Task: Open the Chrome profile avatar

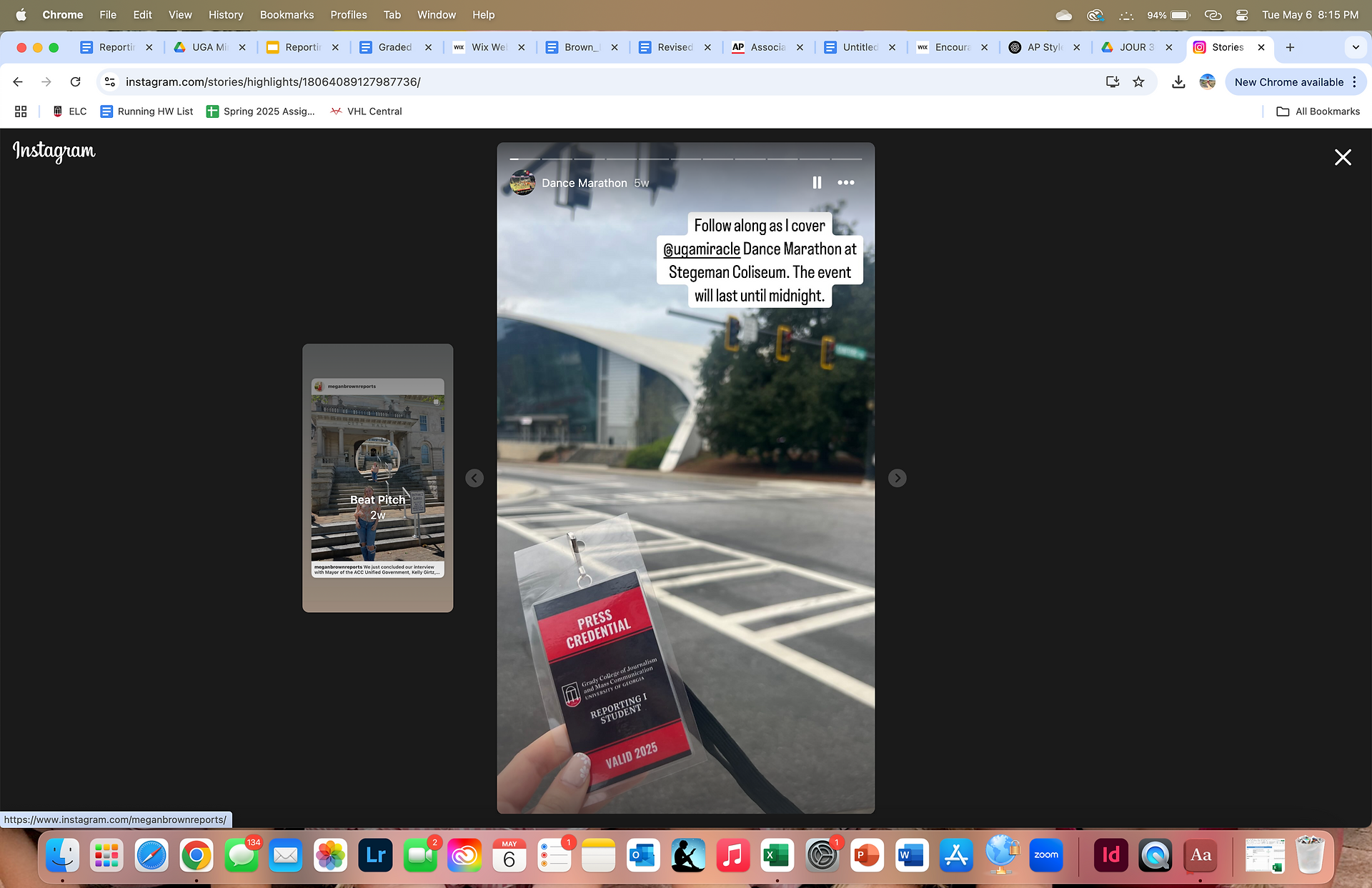Action: click(x=1208, y=82)
